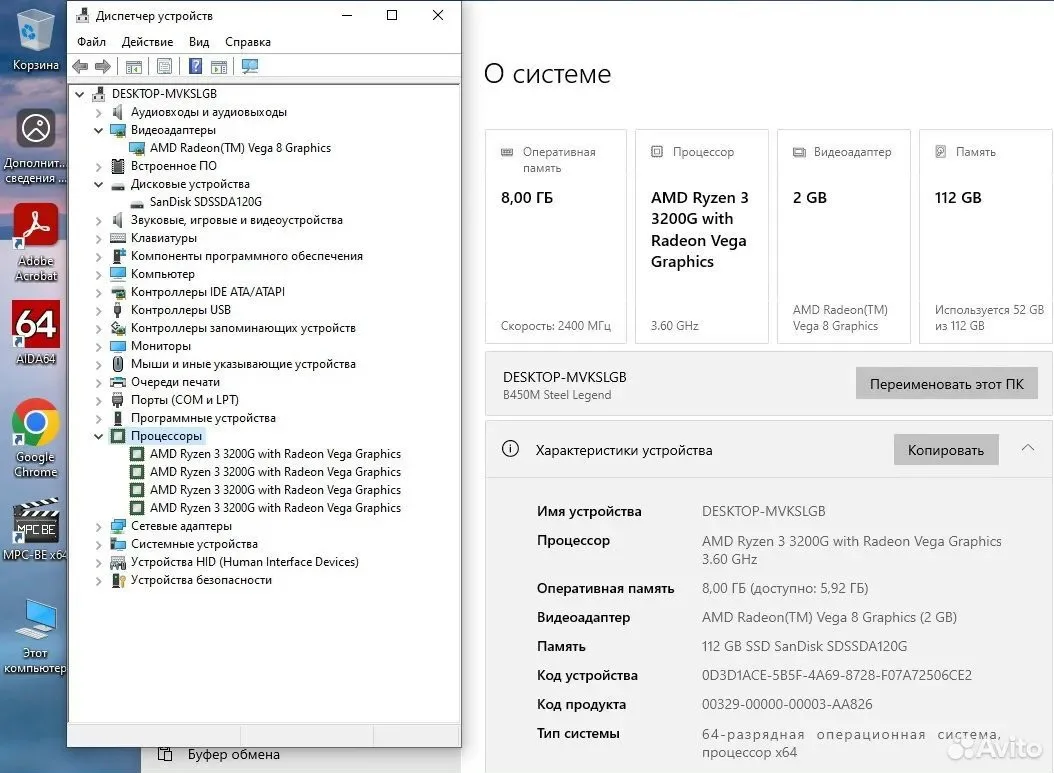Image resolution: width=1054 pixels, height=773 pixels.
Task: Open the AIDA64 desktop icon
Action: tap(36, 332)
